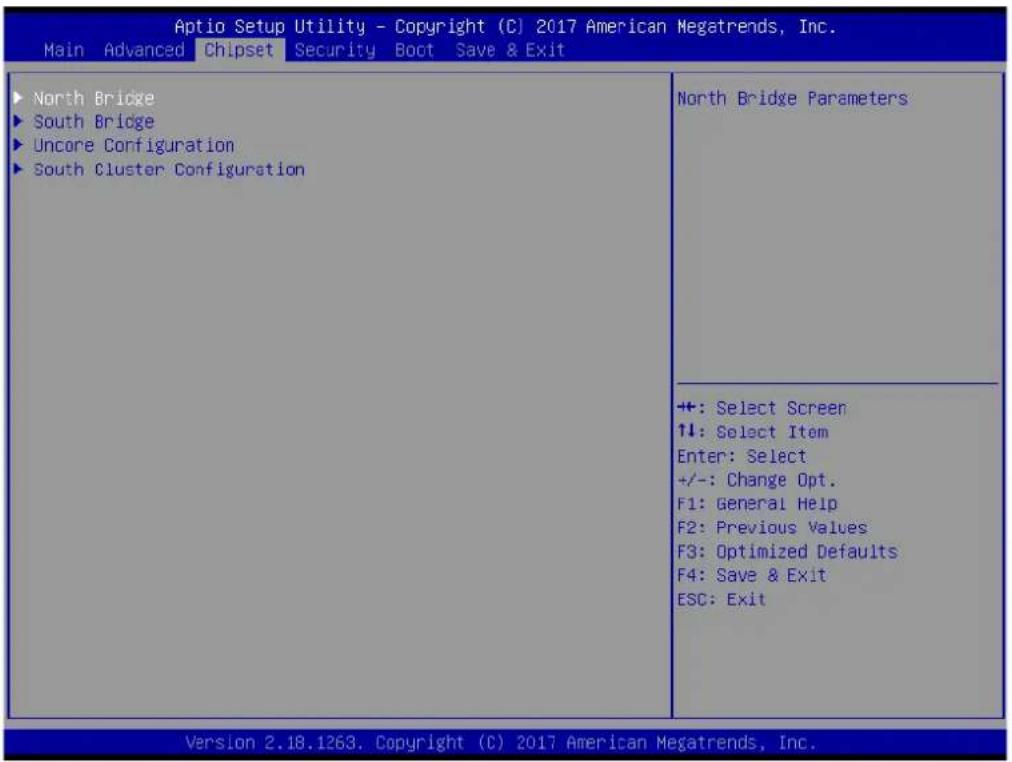The height and width of the screenshot is (762, 1012).
Task: Switch to Save & Exit tab
Action: tap(510, 50)
